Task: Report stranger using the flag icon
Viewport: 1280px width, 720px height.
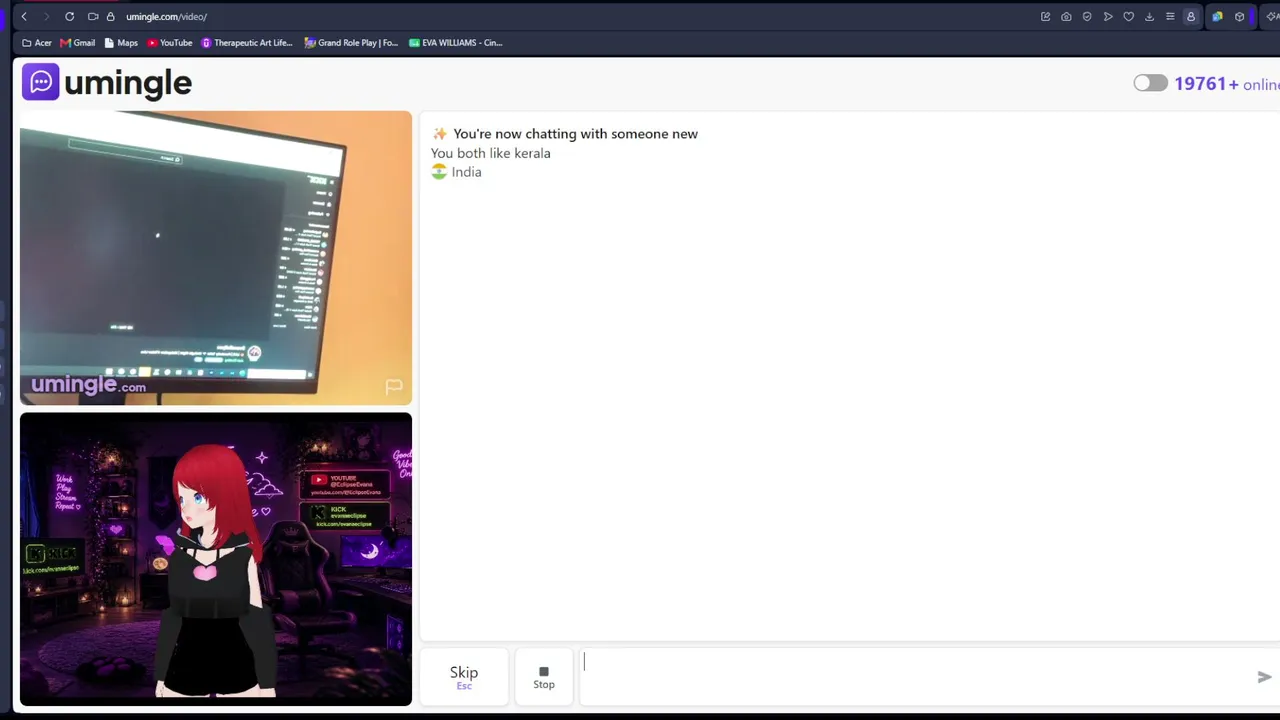Action: tap(394, 386)
